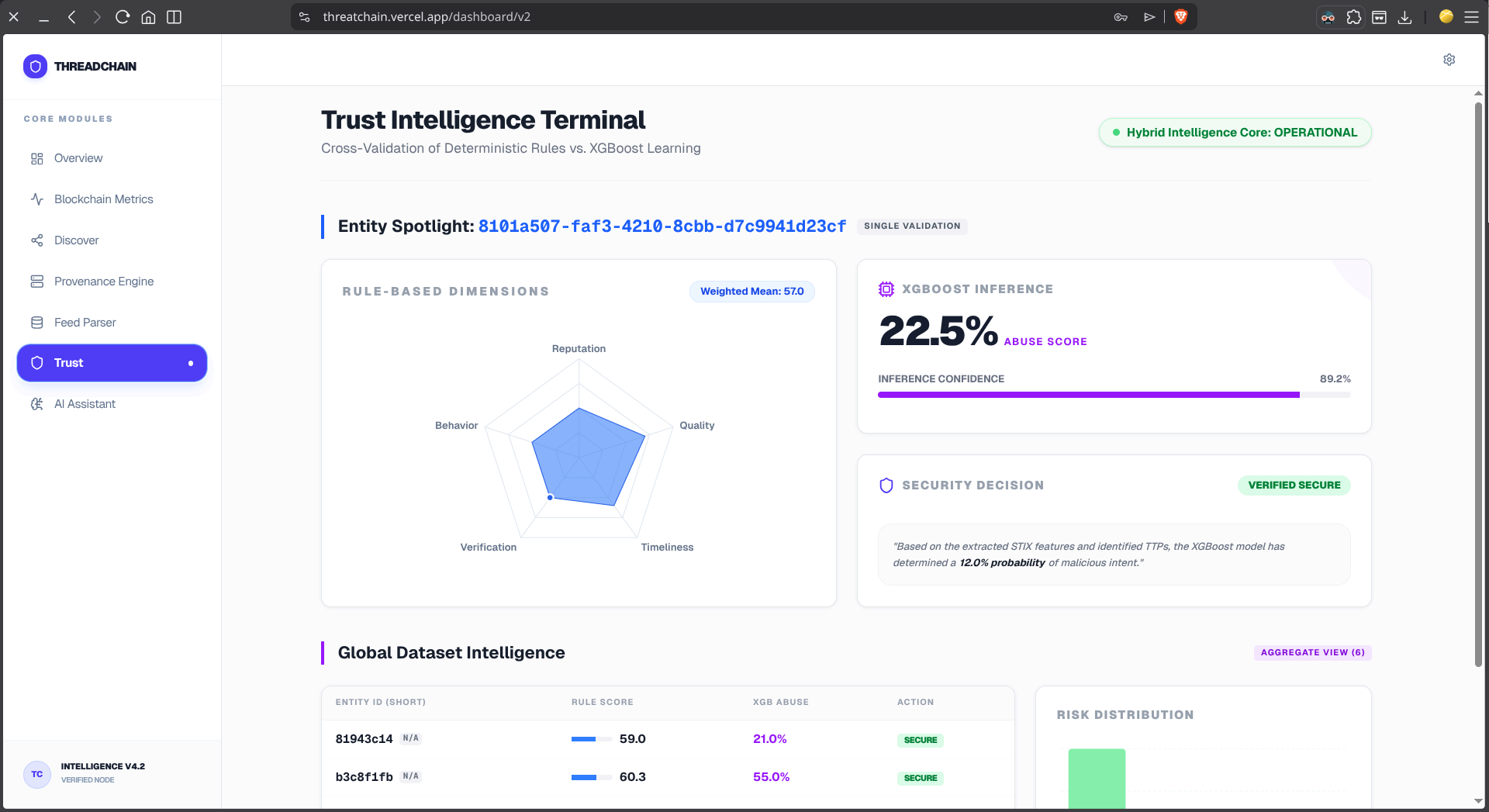The image size is (1489, 812).
Task: Click the browser home icon
Action: [148, 17]
